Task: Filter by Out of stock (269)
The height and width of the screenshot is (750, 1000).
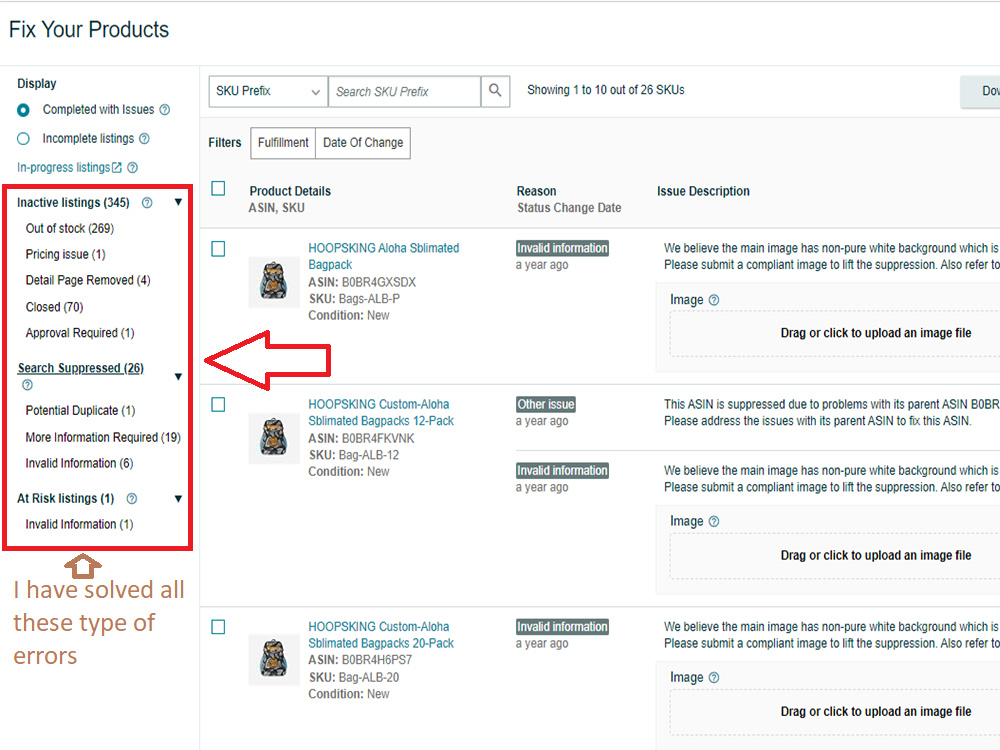Action: pos(70,228)
